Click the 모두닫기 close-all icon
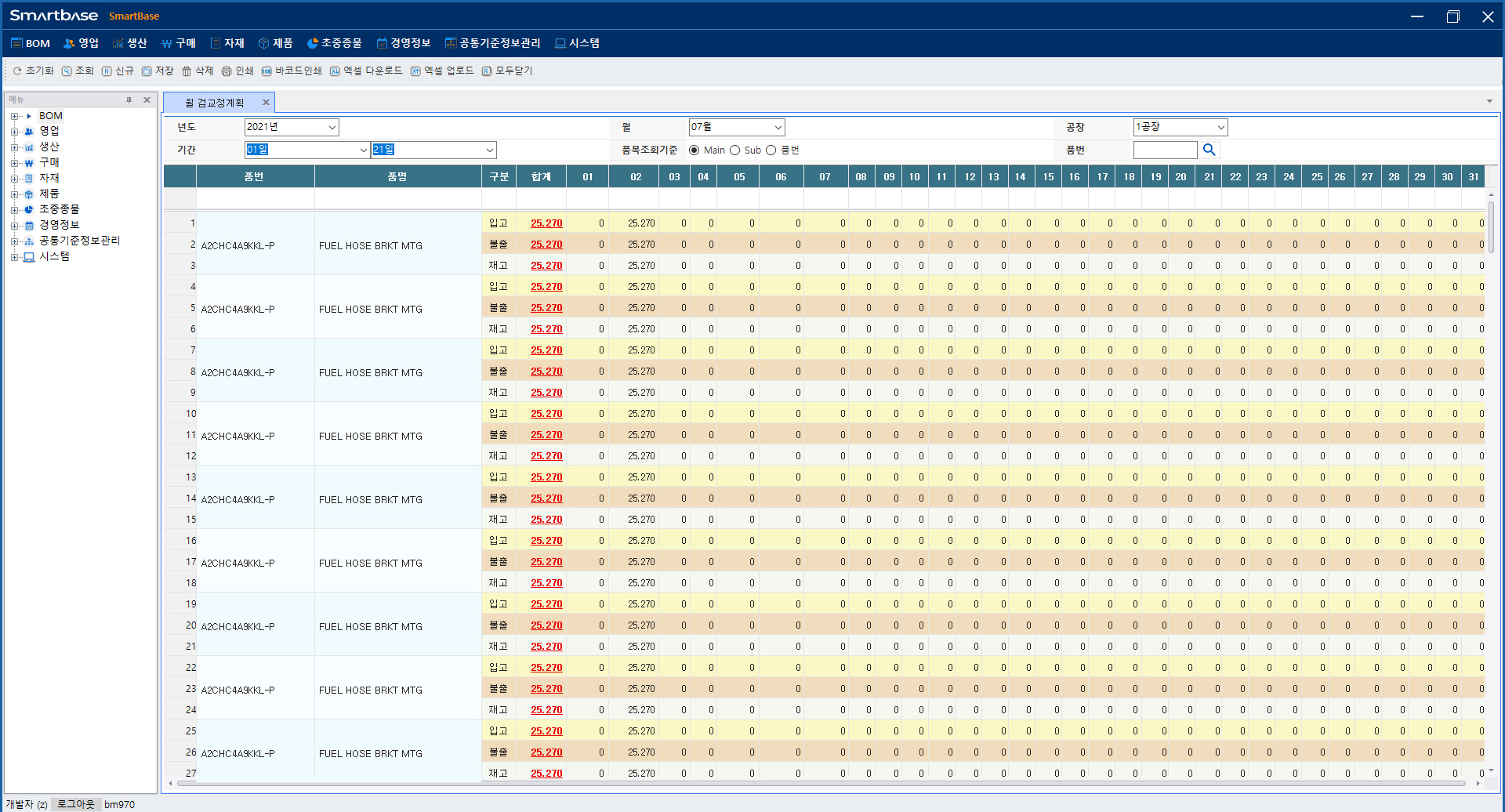Screen dimensions: 1505x812 pos(487,71)
